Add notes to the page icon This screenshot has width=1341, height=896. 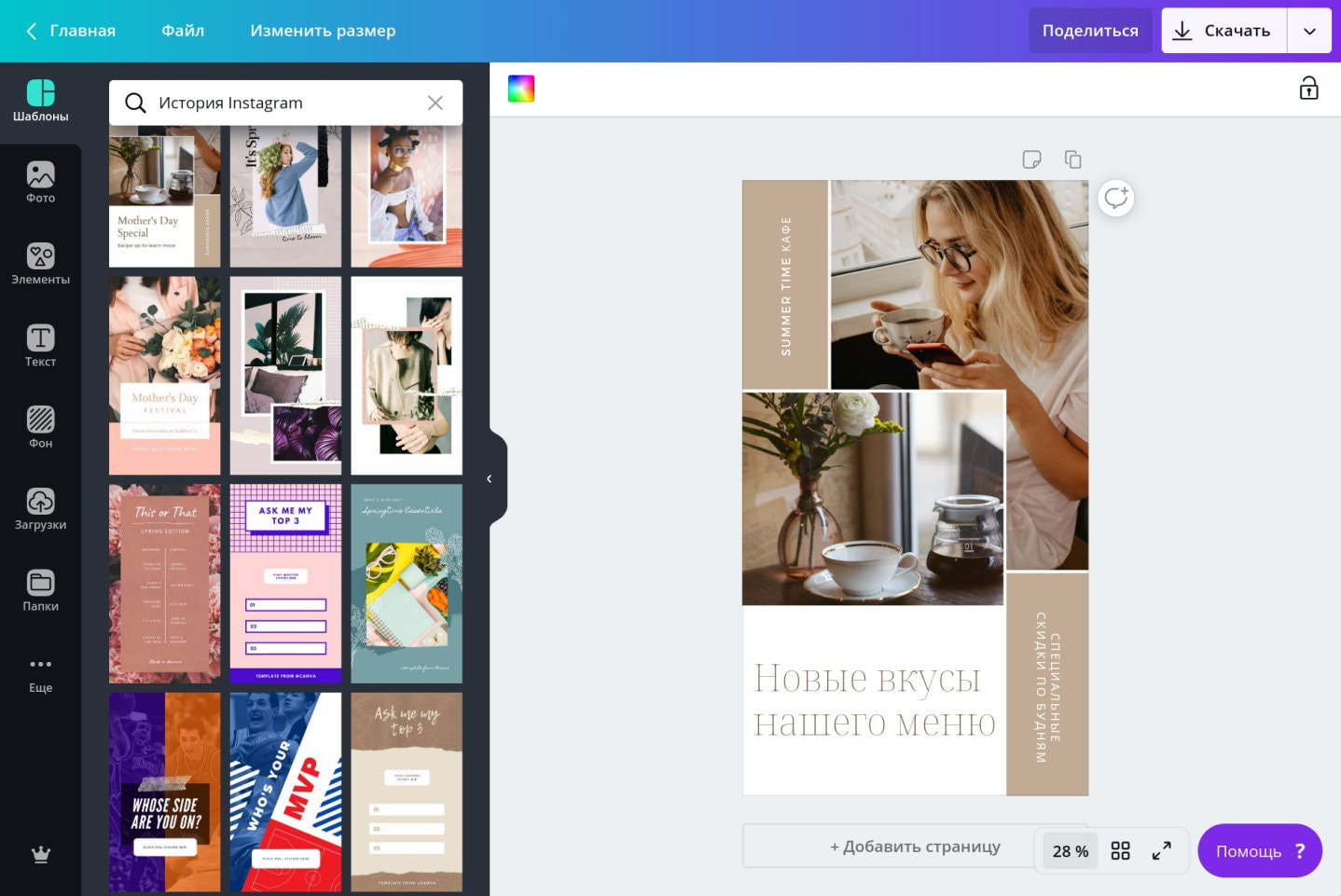[x=1031, y=159]
